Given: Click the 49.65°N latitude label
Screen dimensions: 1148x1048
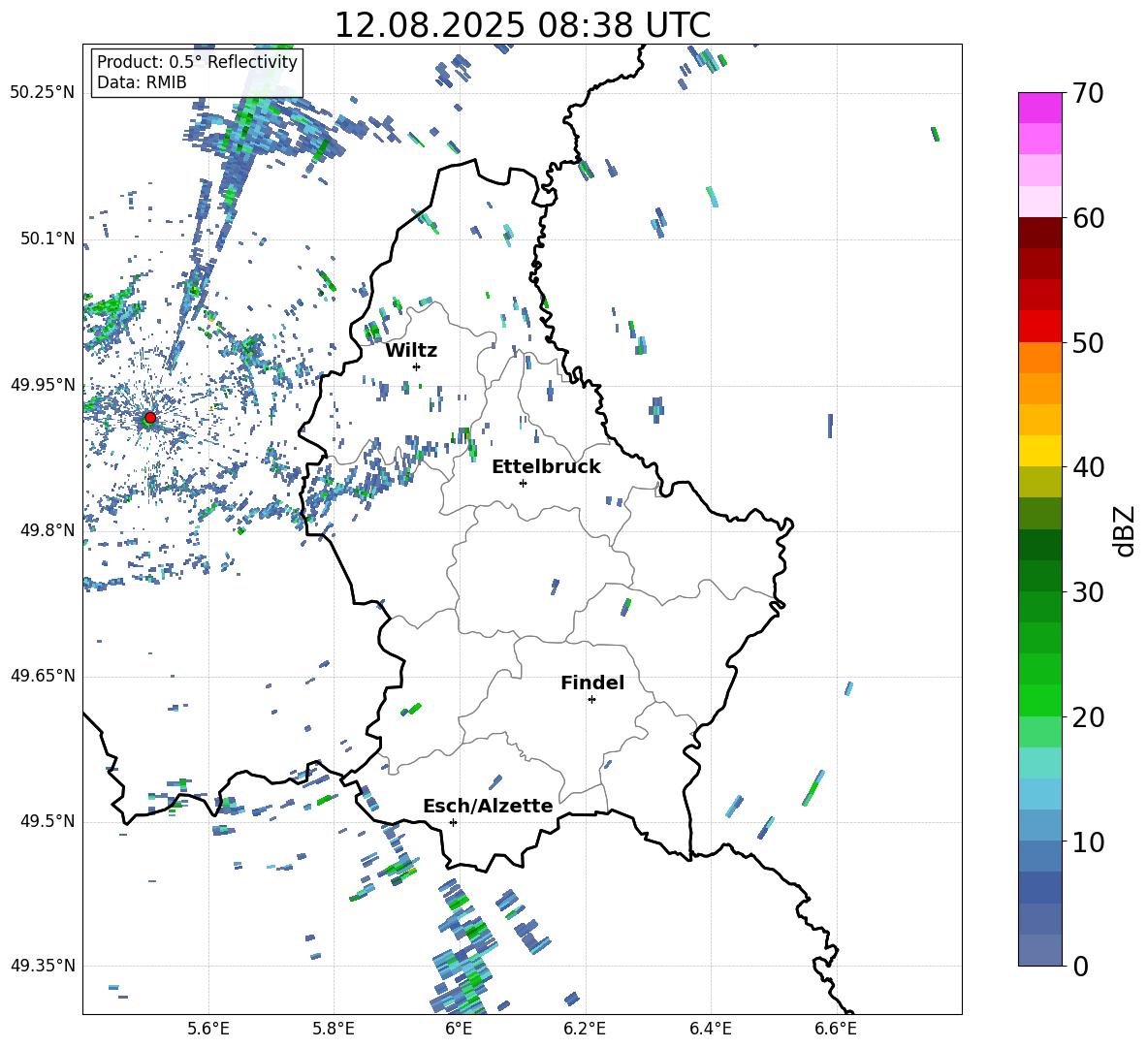Looking at the screenshot, I should point(43,676).
